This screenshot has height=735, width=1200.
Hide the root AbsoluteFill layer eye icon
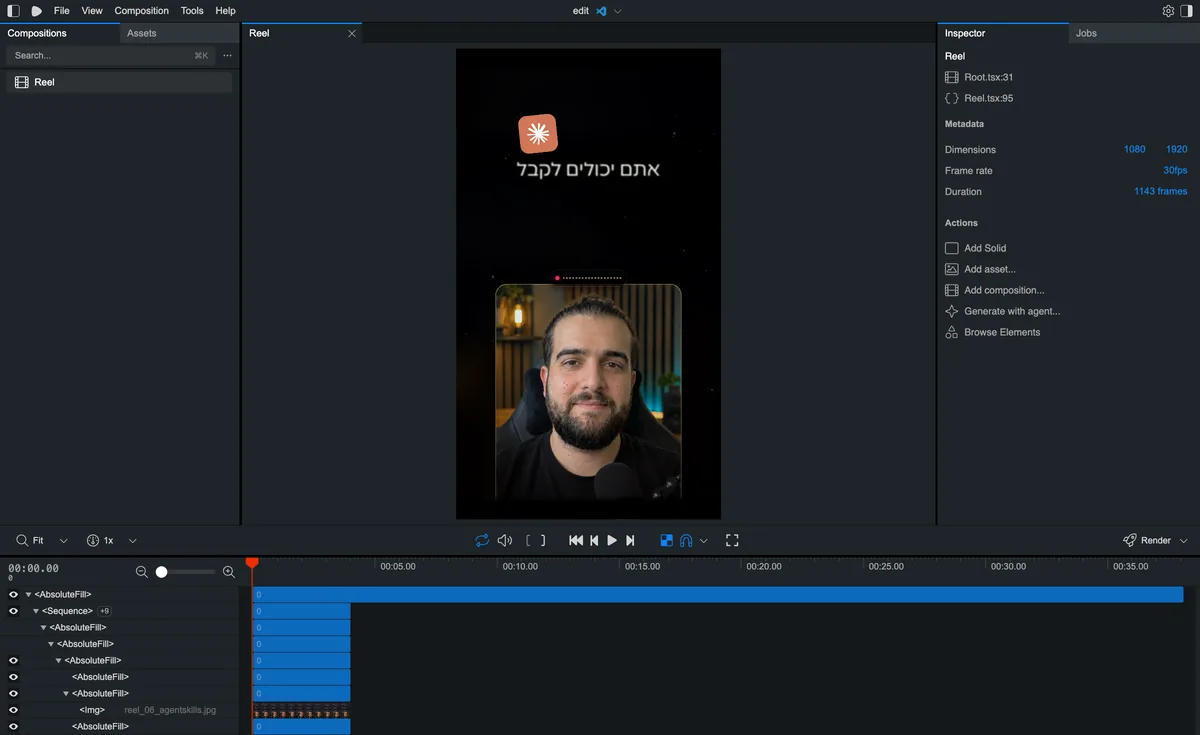14,594
